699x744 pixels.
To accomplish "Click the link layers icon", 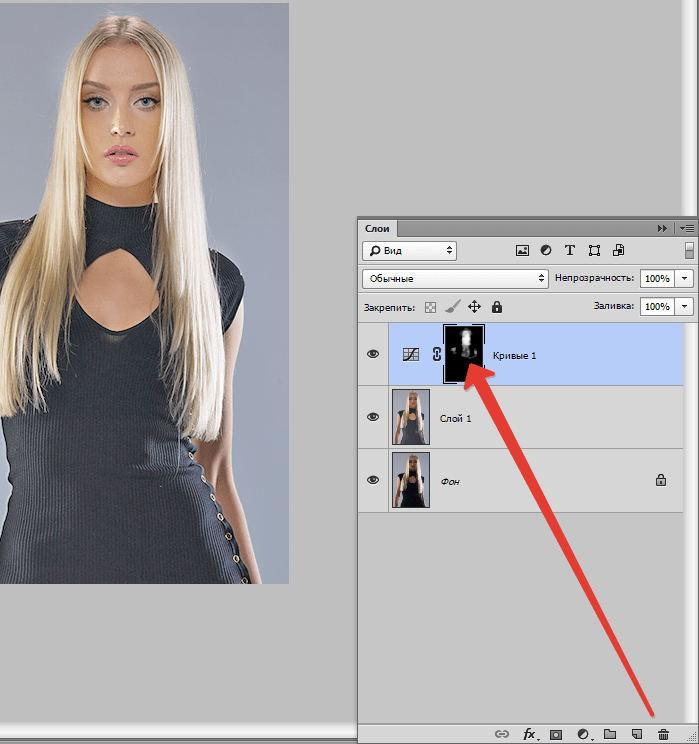I will coord(502,734).
